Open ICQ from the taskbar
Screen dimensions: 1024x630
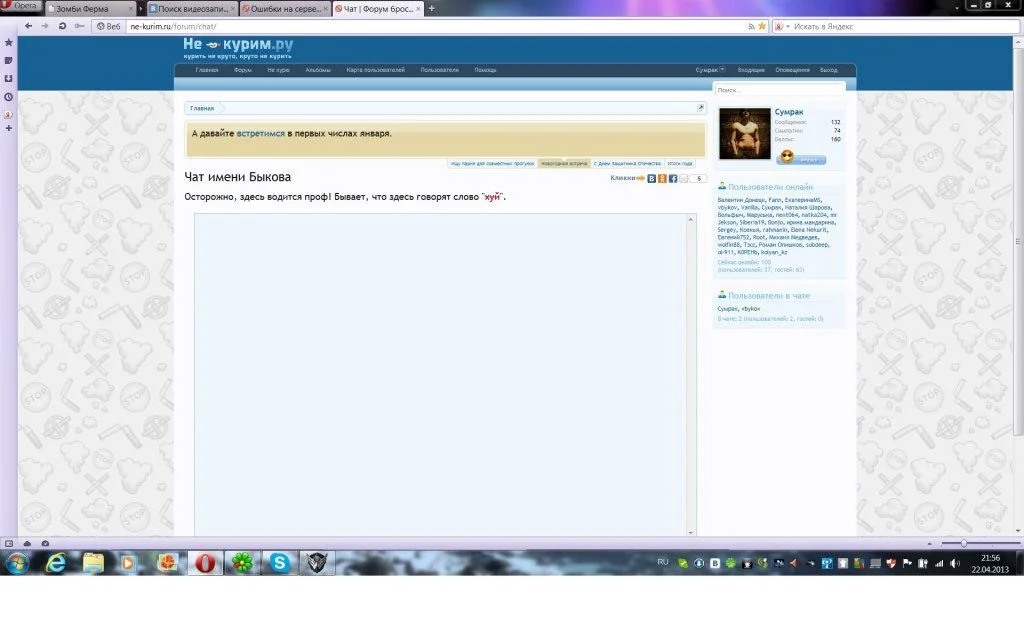click(242, 563)
